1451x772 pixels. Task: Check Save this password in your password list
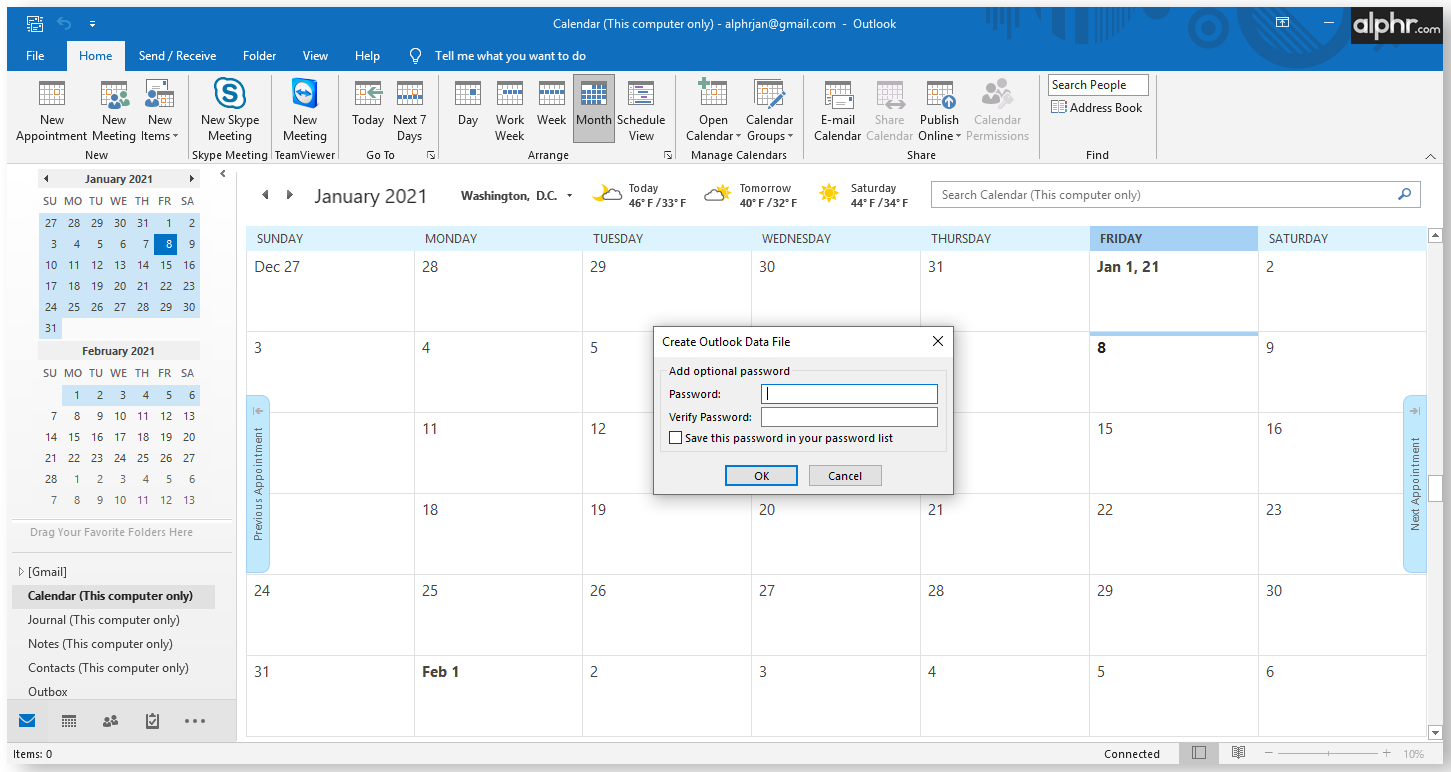[x=676, y=438]
